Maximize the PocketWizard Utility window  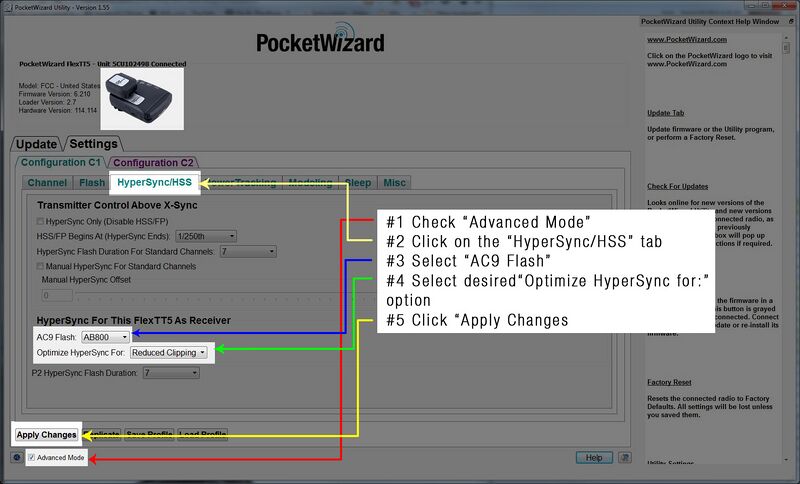[x=764, y=5]
